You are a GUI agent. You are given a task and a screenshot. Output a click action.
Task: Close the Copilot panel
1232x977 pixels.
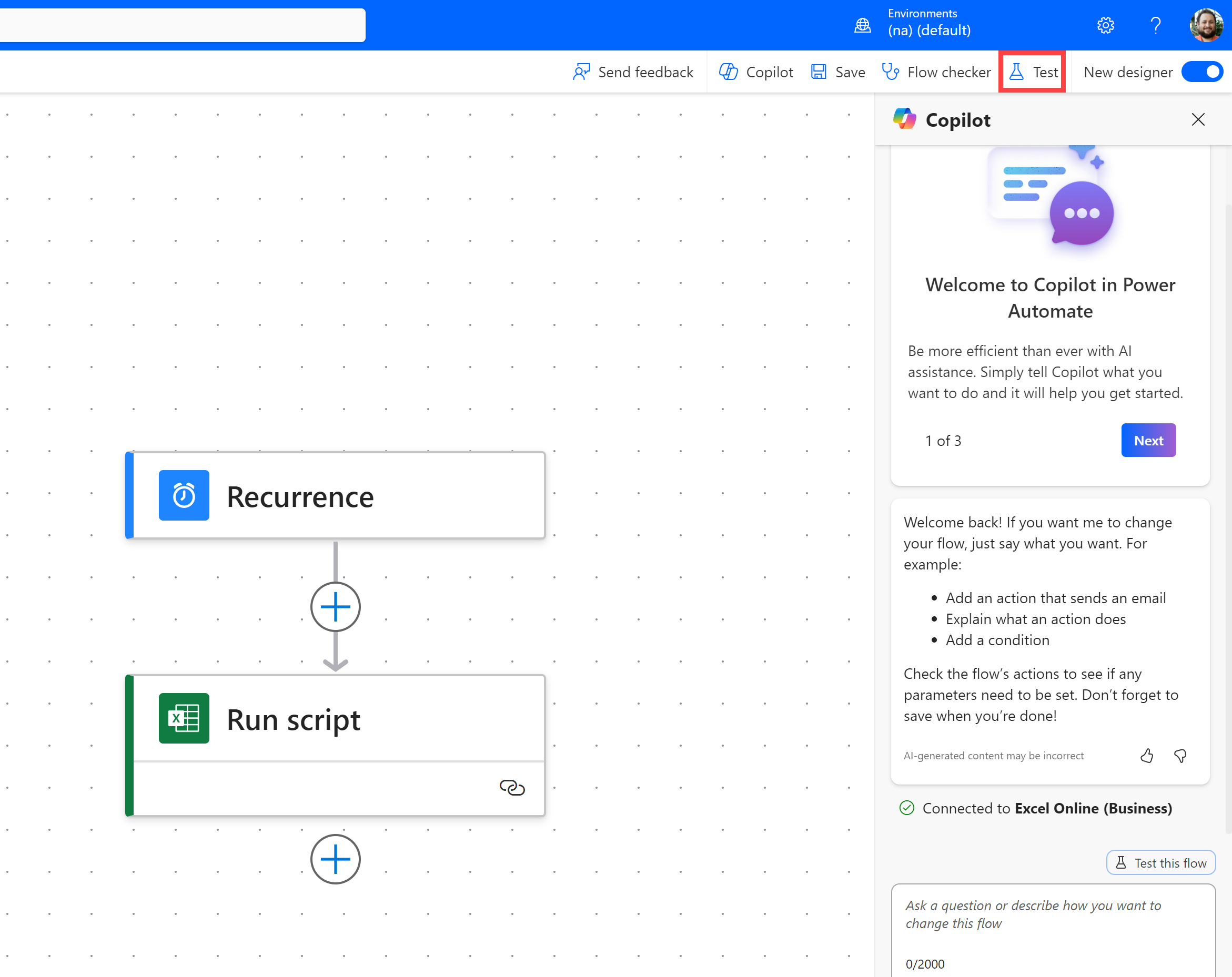(x=1198, y=119)
